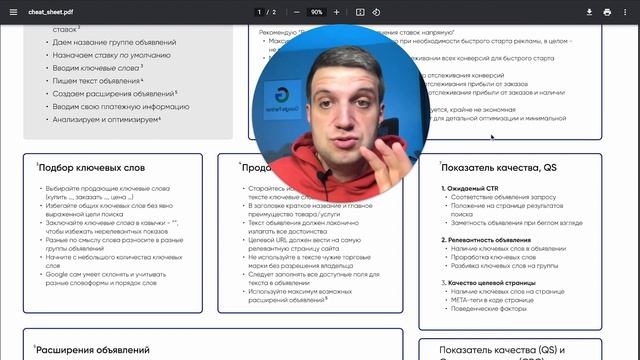Click the text 'Заметность объявления при беглом взгляде'
640x360 pixels.
[517, 223]
